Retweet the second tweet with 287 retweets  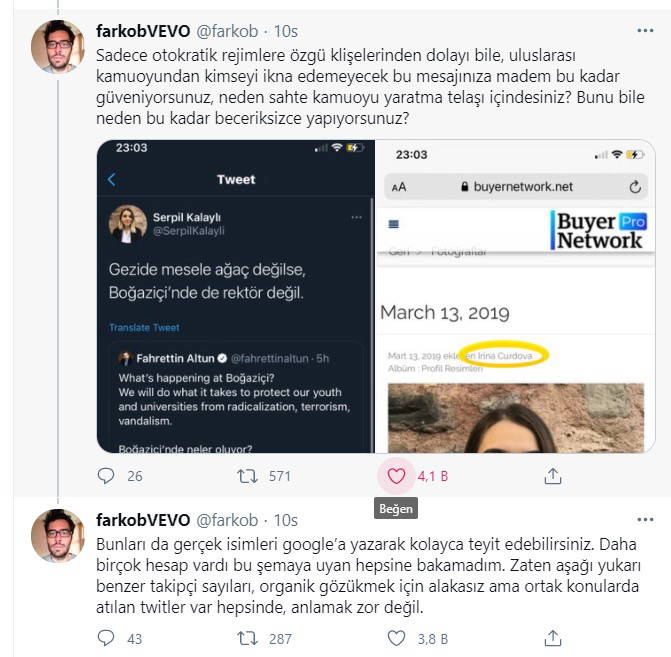click(x=244, y=637)
